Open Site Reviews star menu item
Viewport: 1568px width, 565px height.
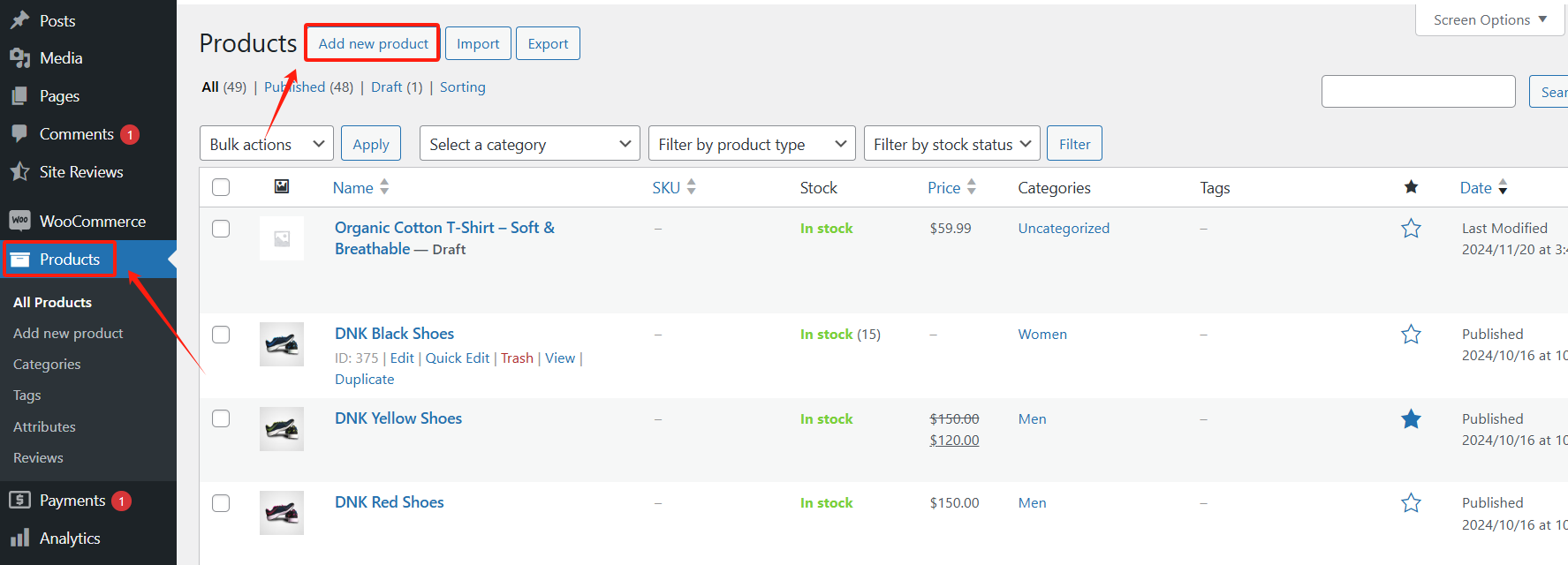coord(19,171)
